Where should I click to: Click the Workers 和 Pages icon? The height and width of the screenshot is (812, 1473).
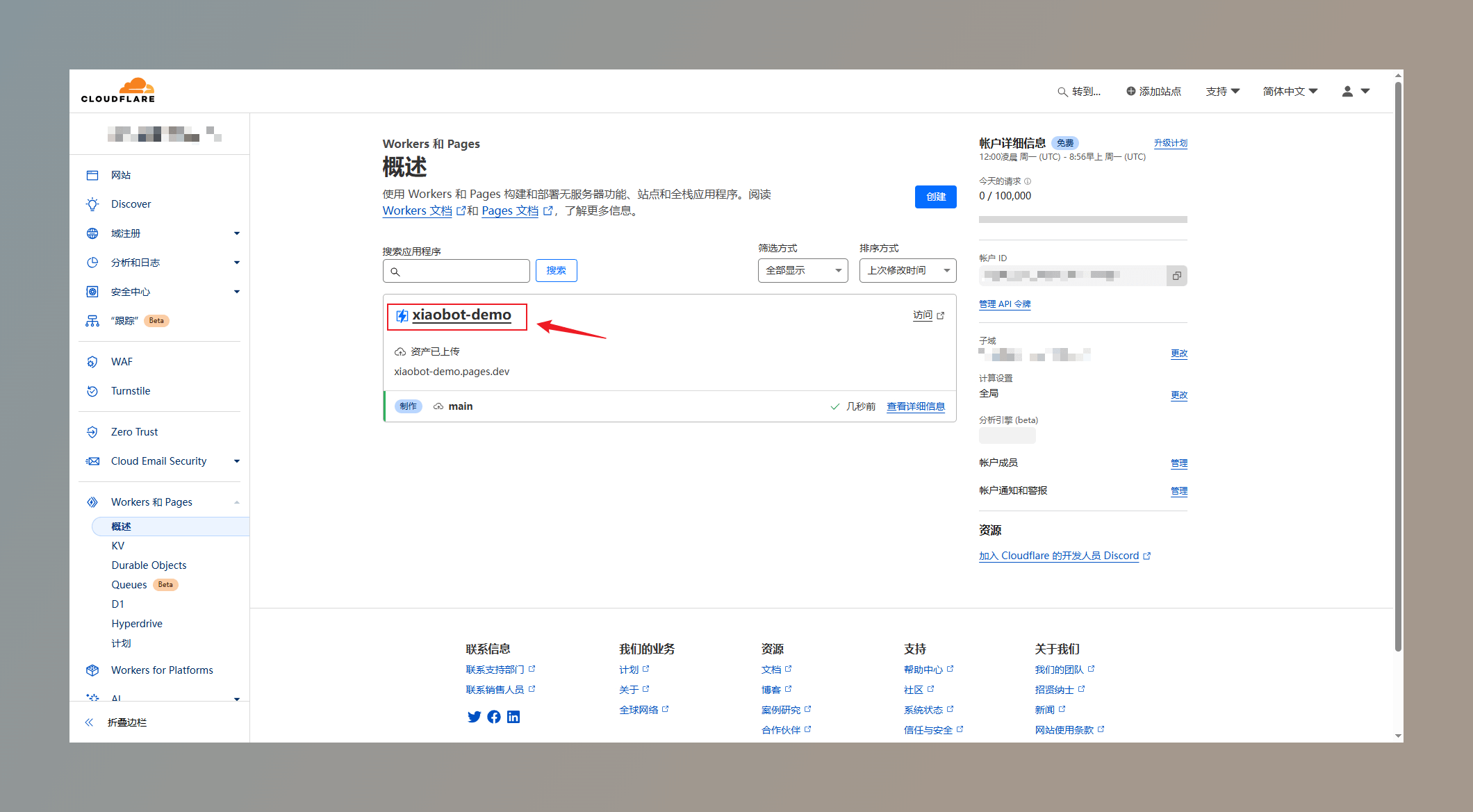click(x=92, y=502)
